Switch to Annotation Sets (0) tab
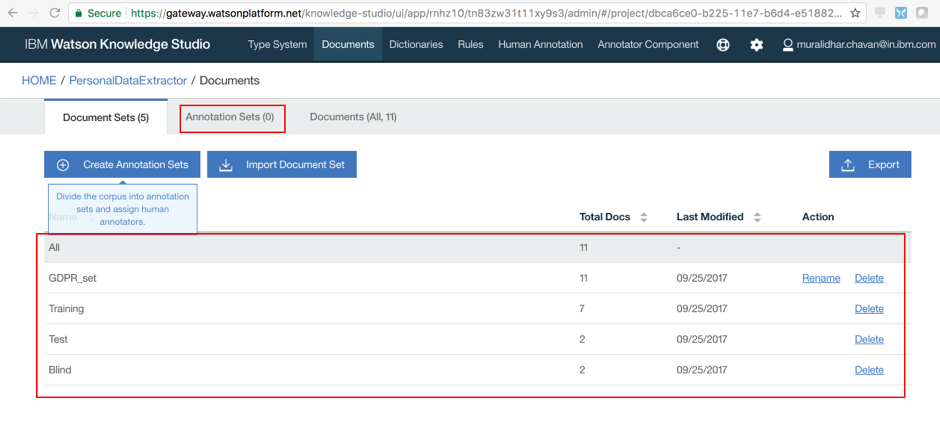This screenshot has width=940, height=425. click(x=230, y=117)
